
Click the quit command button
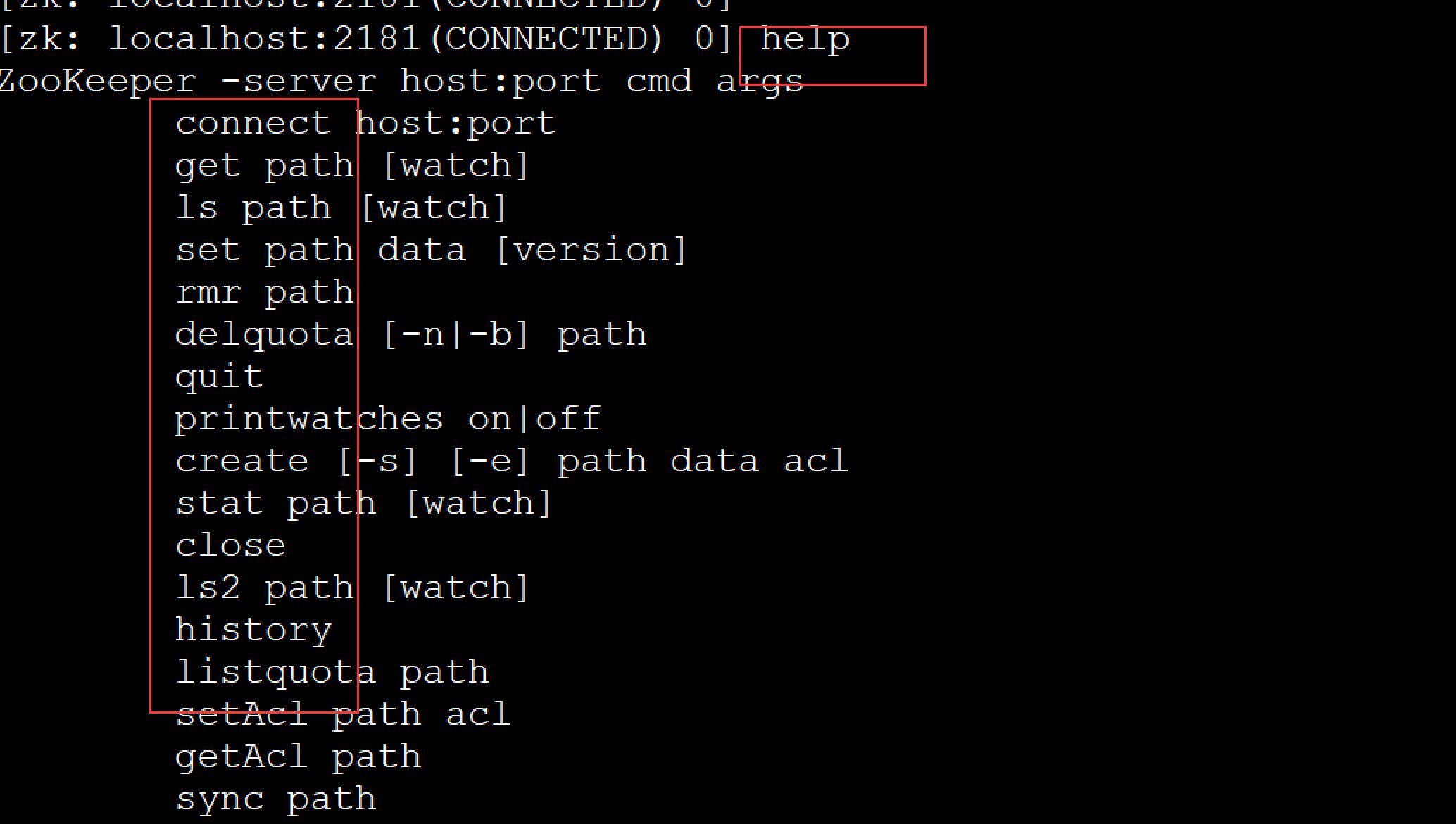coord(220,375)
